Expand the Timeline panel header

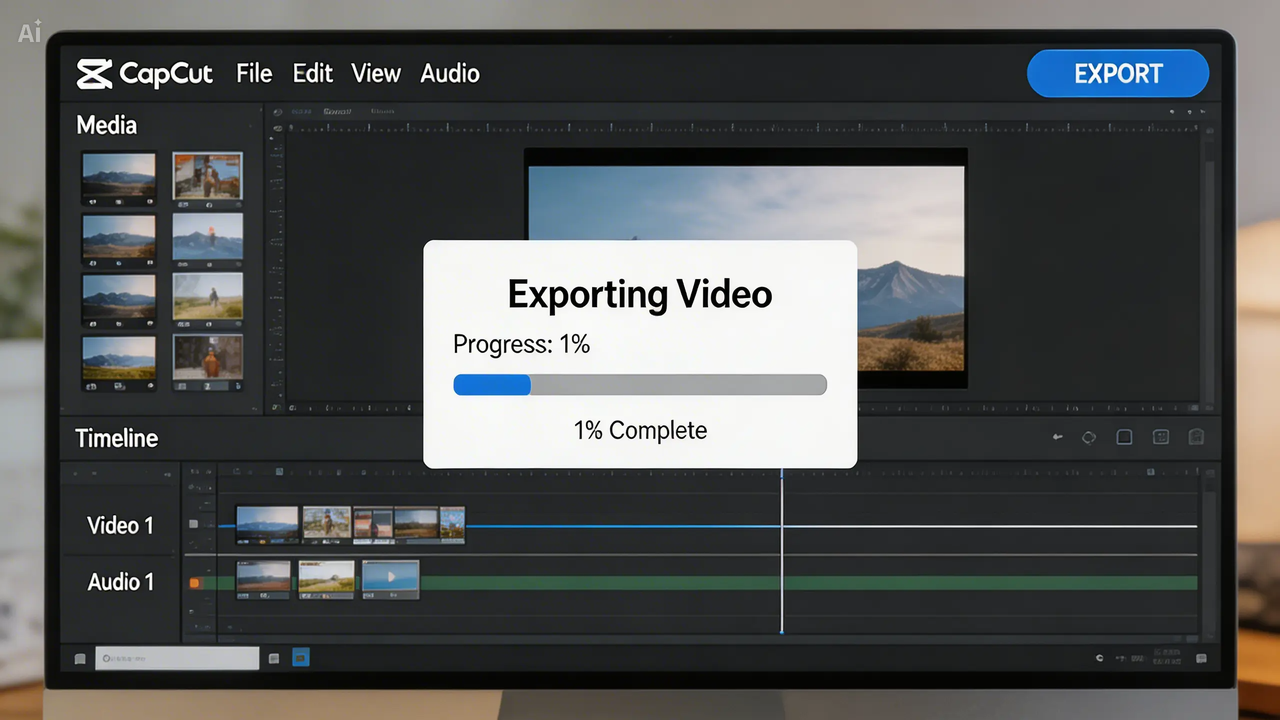pyautogui.click(x=117, y=438)
